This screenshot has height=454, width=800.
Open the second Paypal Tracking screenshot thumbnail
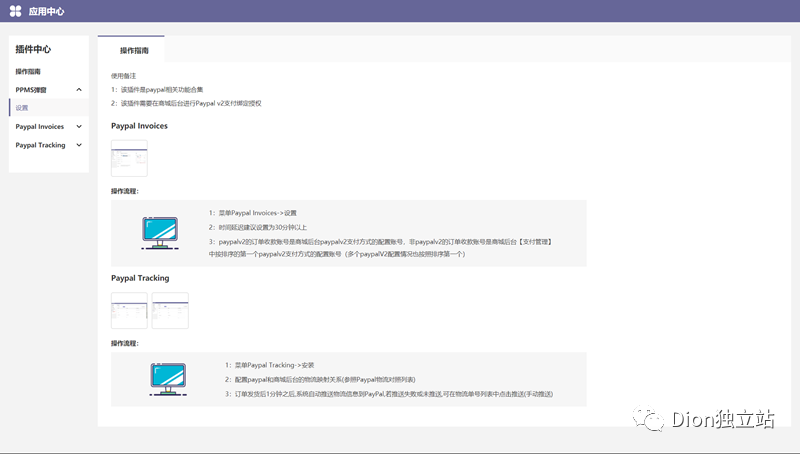[170, 310]
